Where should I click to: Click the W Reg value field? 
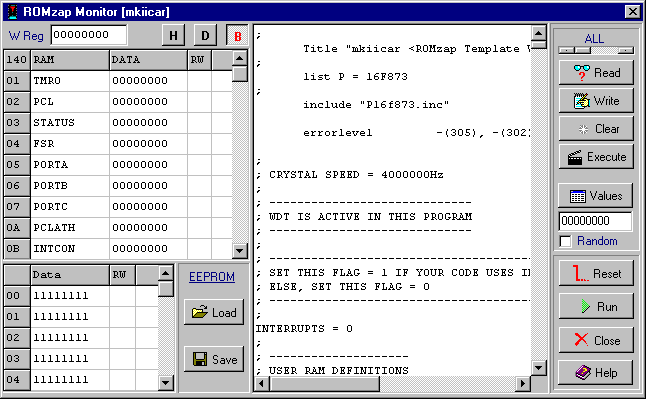click(x=89, y=35)
